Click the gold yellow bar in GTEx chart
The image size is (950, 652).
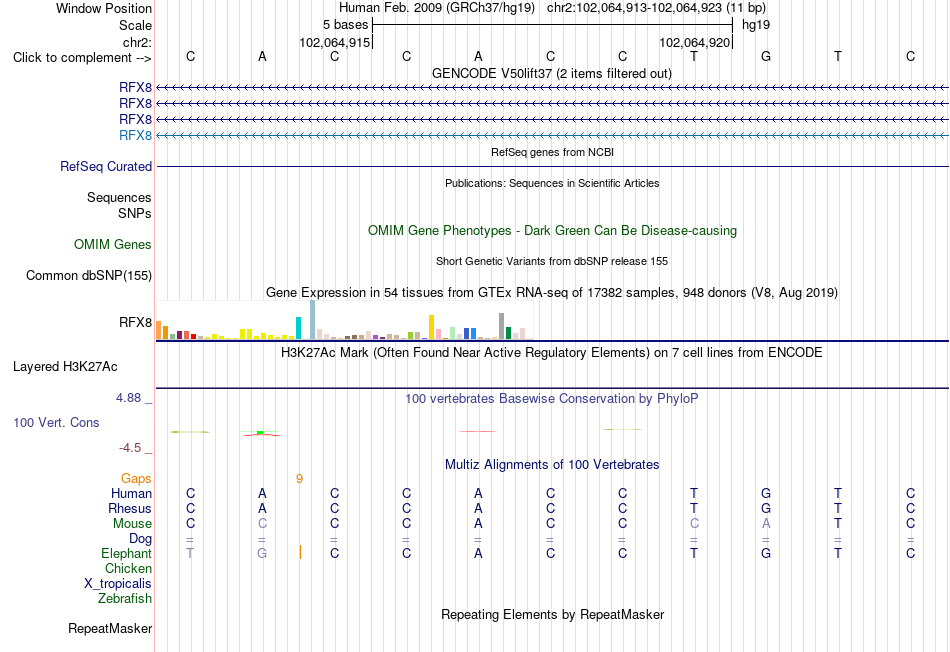point(431,327)
